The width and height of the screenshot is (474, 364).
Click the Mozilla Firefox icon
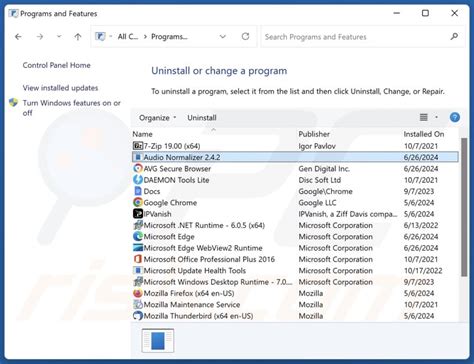[x=138, y=293]
